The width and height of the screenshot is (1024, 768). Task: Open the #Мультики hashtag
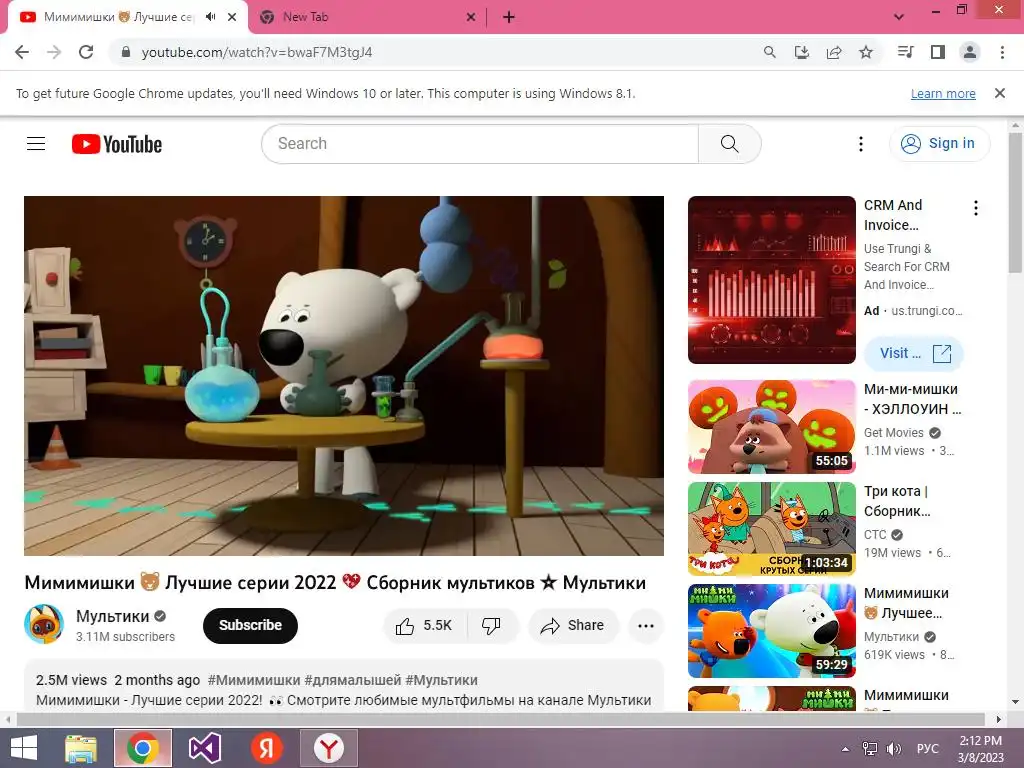pos(441,680)
